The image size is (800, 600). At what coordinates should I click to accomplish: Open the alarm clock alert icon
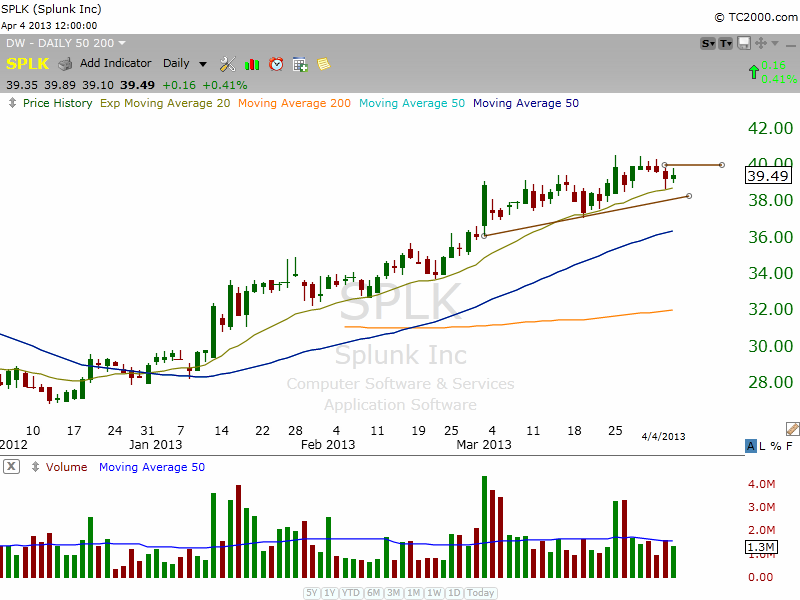coord(276,64)
